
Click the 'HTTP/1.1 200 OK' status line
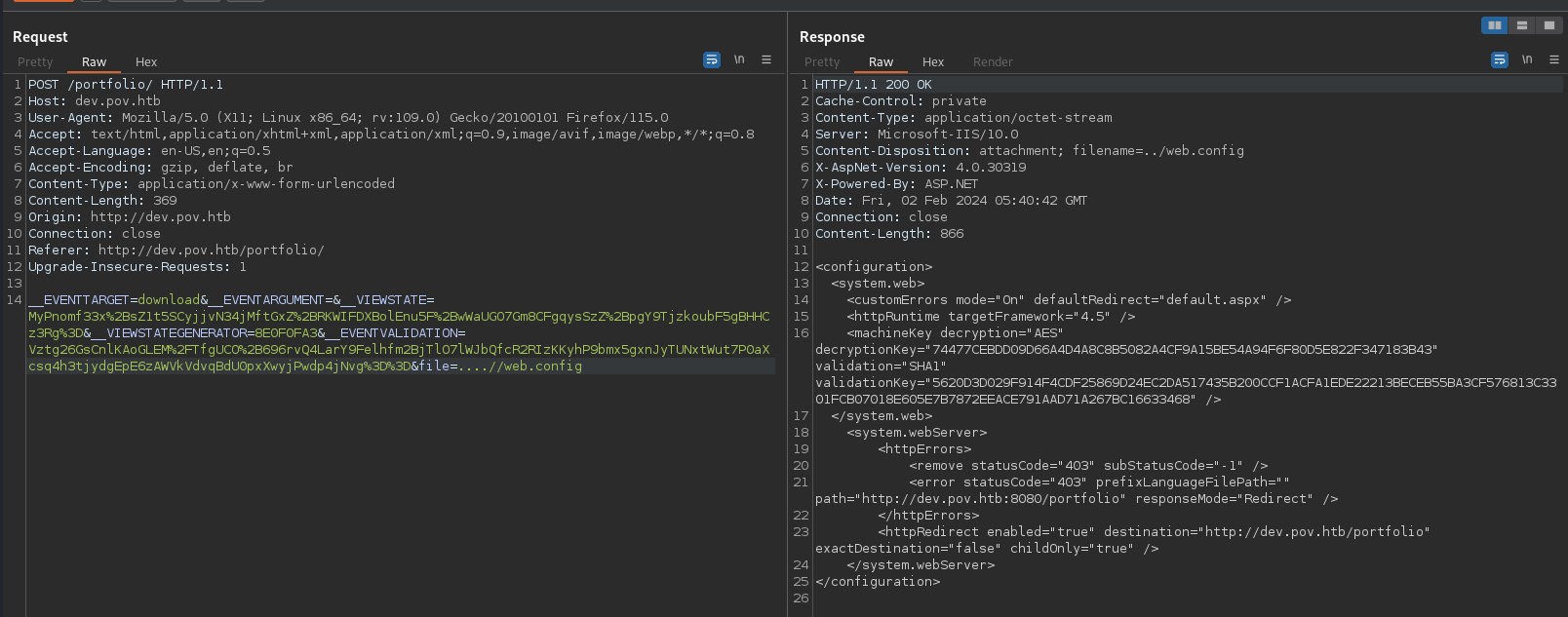[874, 85]
